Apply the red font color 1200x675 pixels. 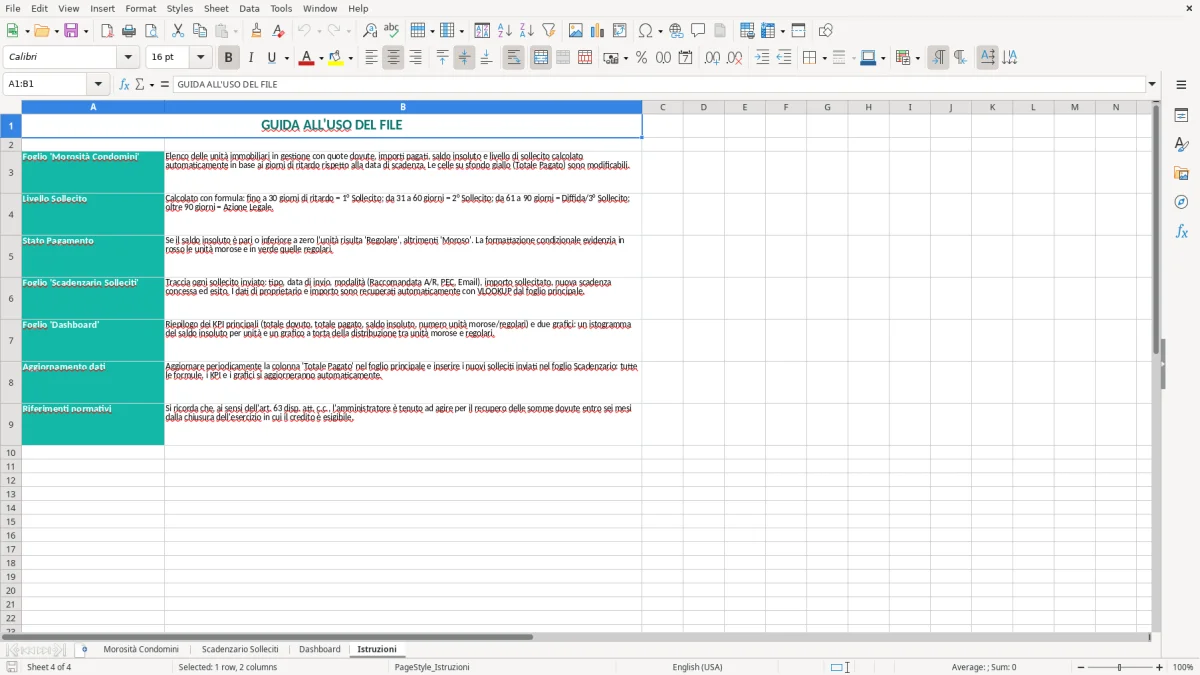[306, 58]
